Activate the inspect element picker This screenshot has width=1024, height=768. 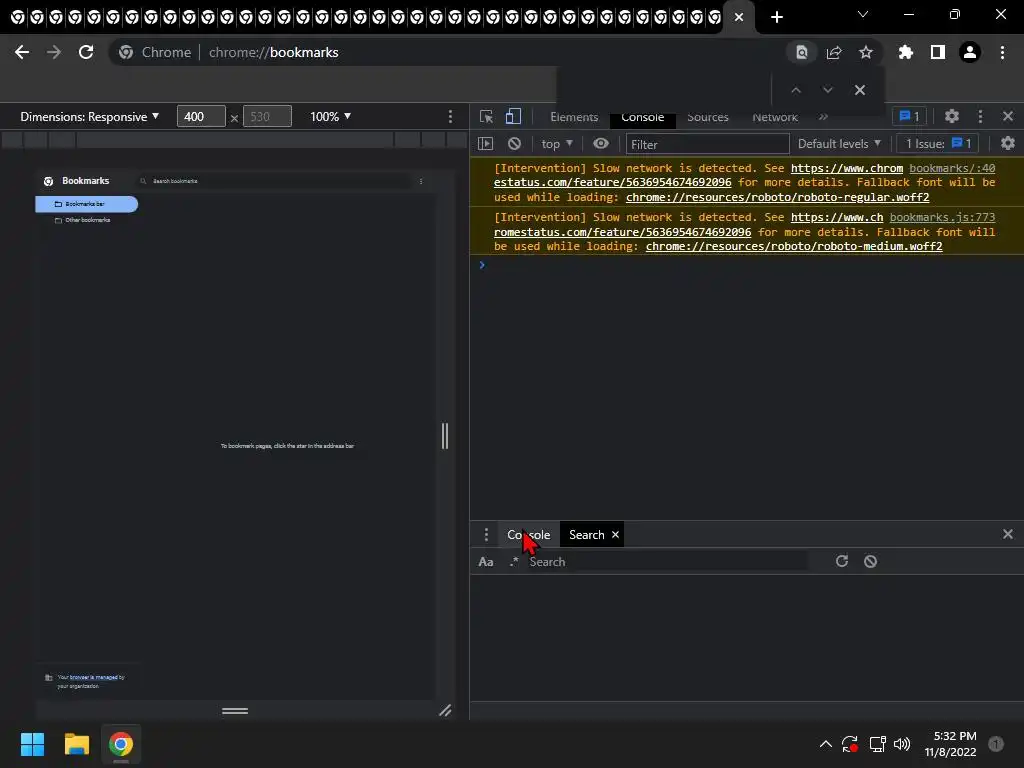487,117
